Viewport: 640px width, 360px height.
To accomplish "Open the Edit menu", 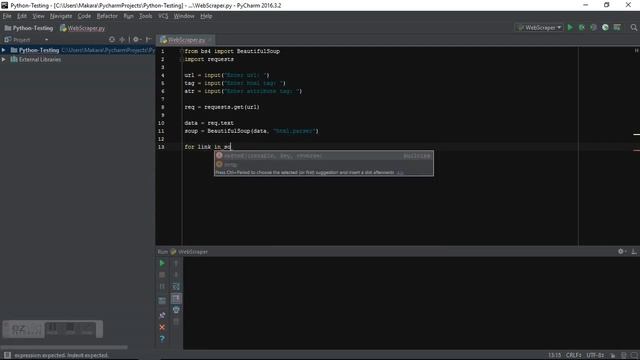I will click(x=22, y=16).
